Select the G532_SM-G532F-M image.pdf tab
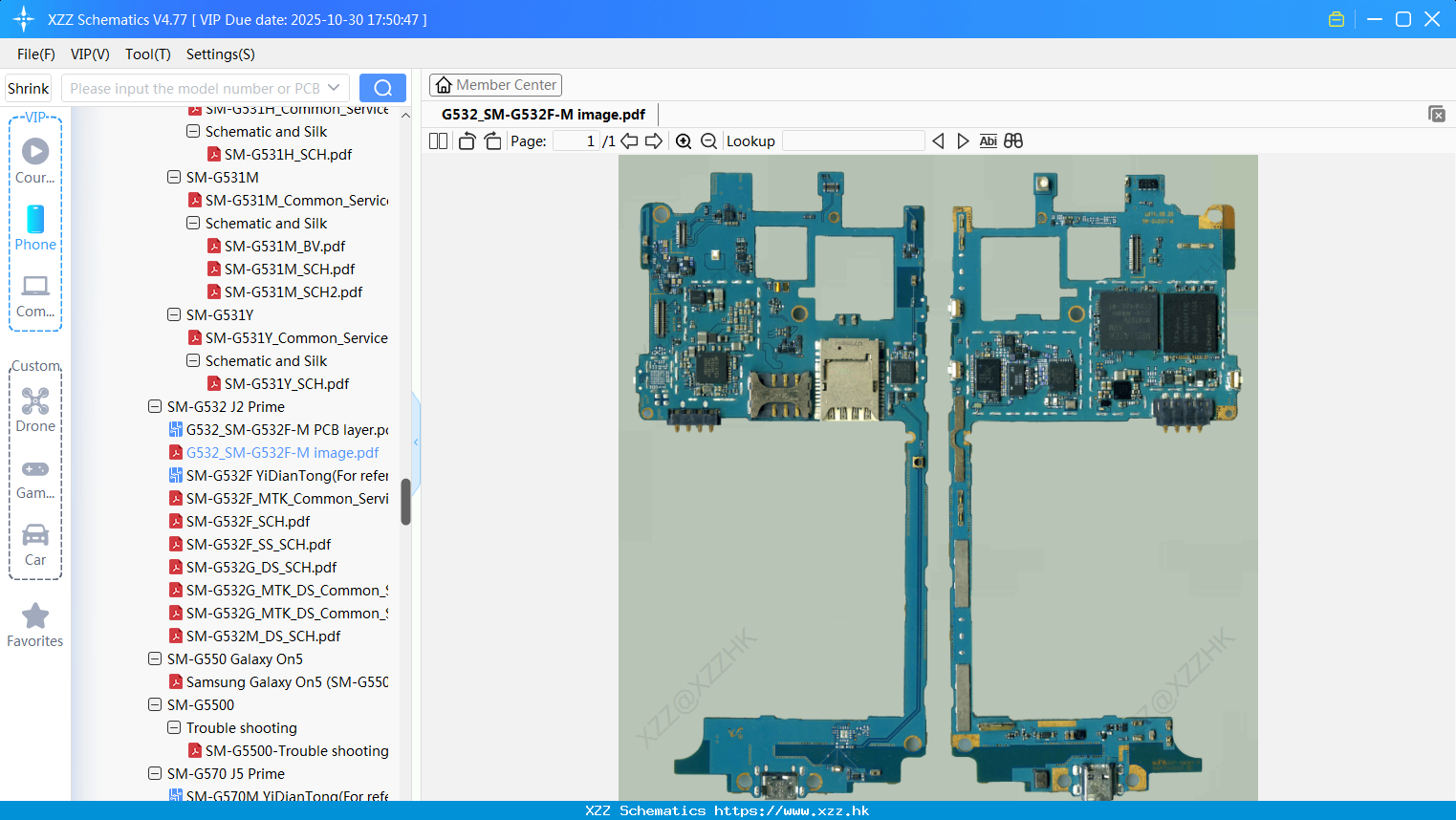The image size is (1456, 820). coord(543,115)
